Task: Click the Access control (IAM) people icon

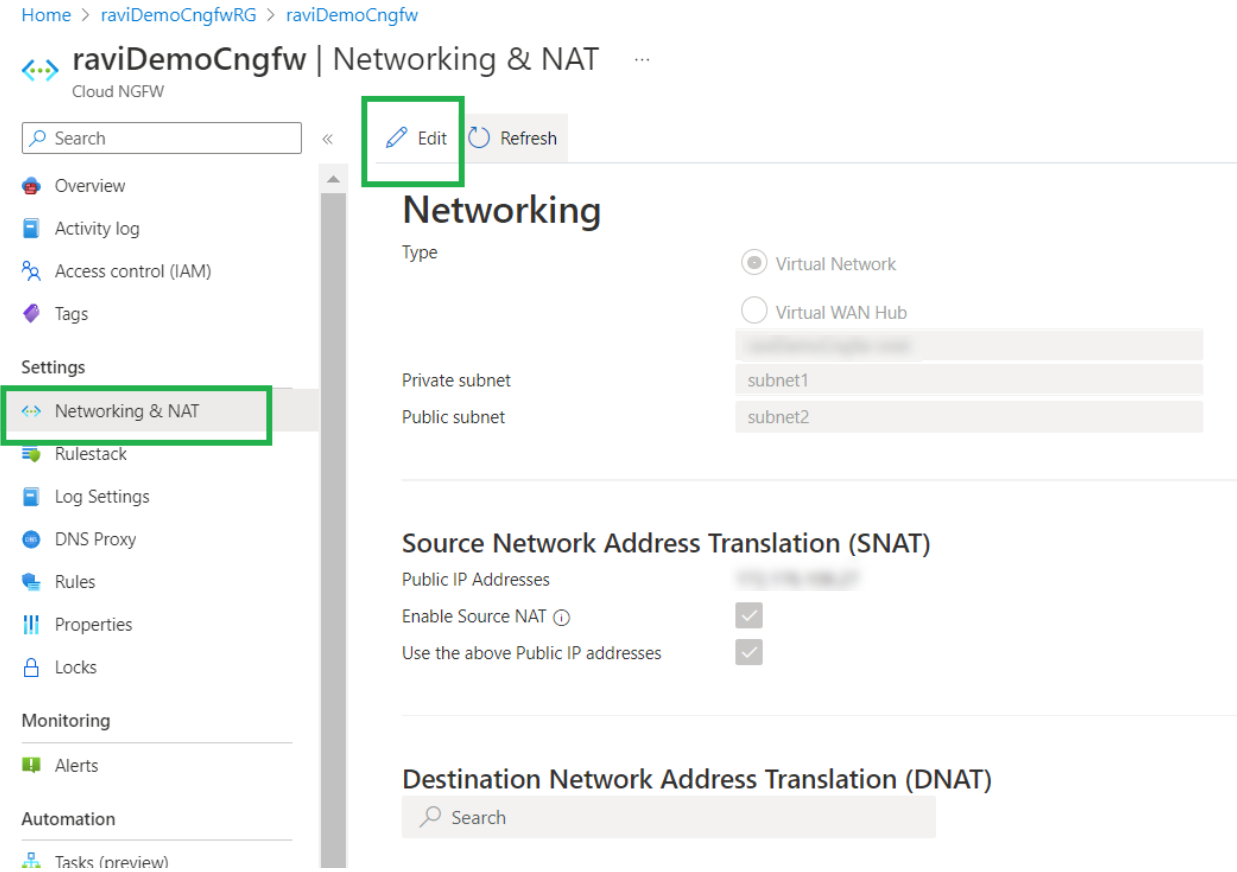Action: (32, 271)
